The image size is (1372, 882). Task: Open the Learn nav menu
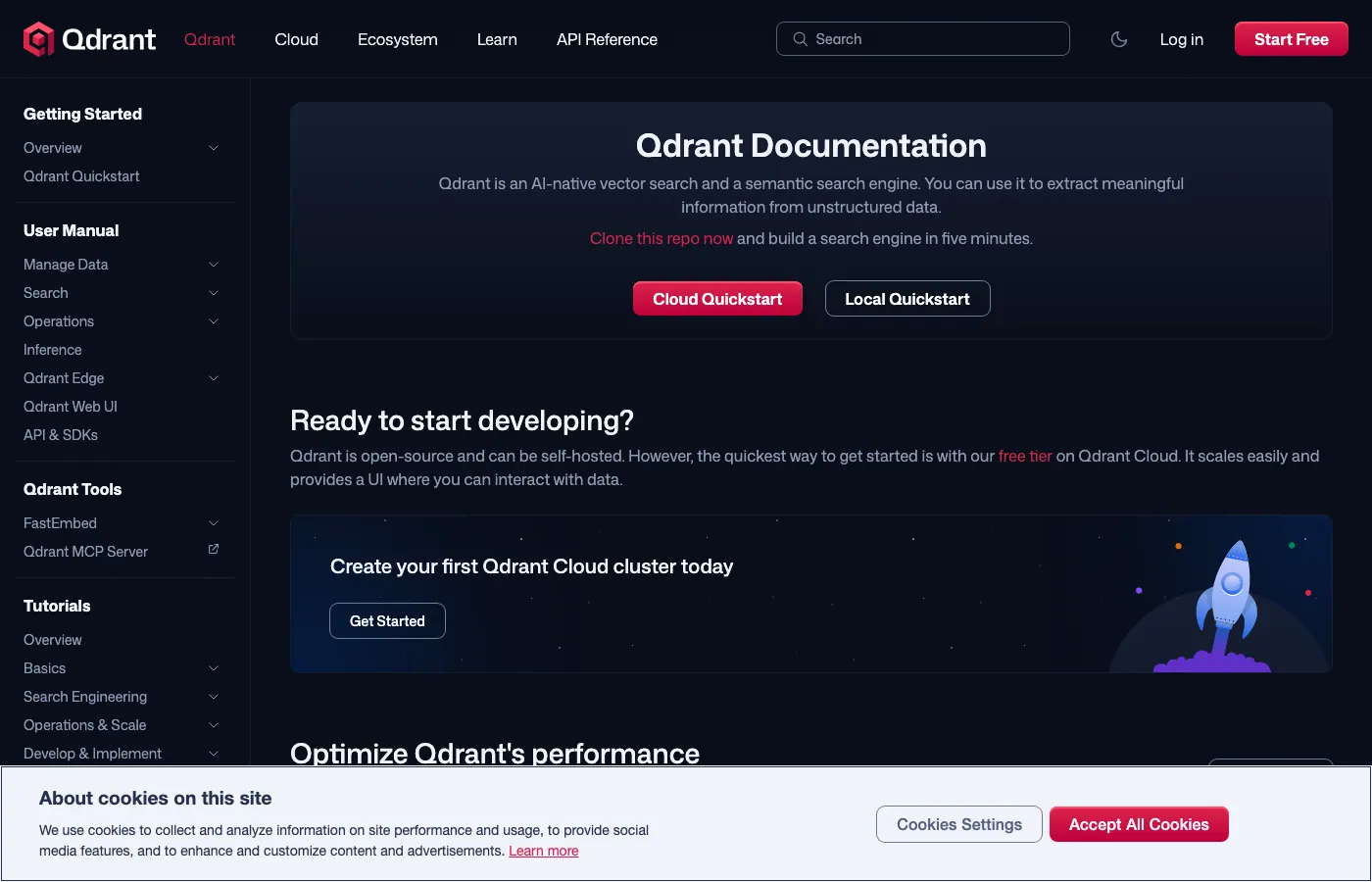(497, 39)
